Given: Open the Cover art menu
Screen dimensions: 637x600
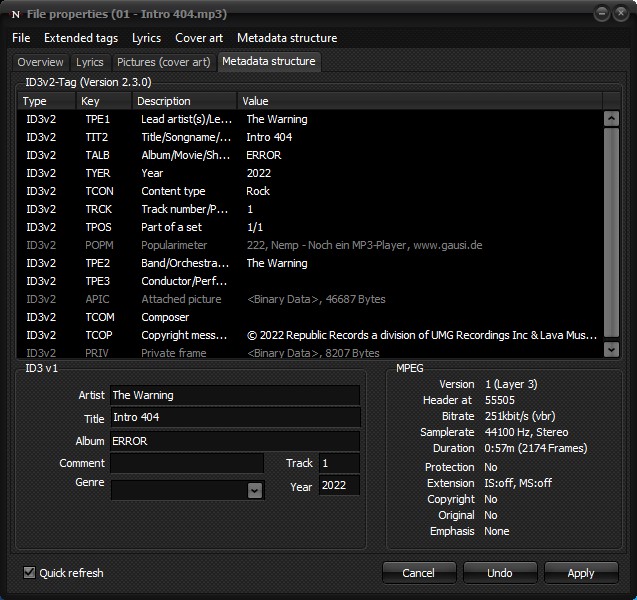Looking at the screenshot, I should [199, 38].
